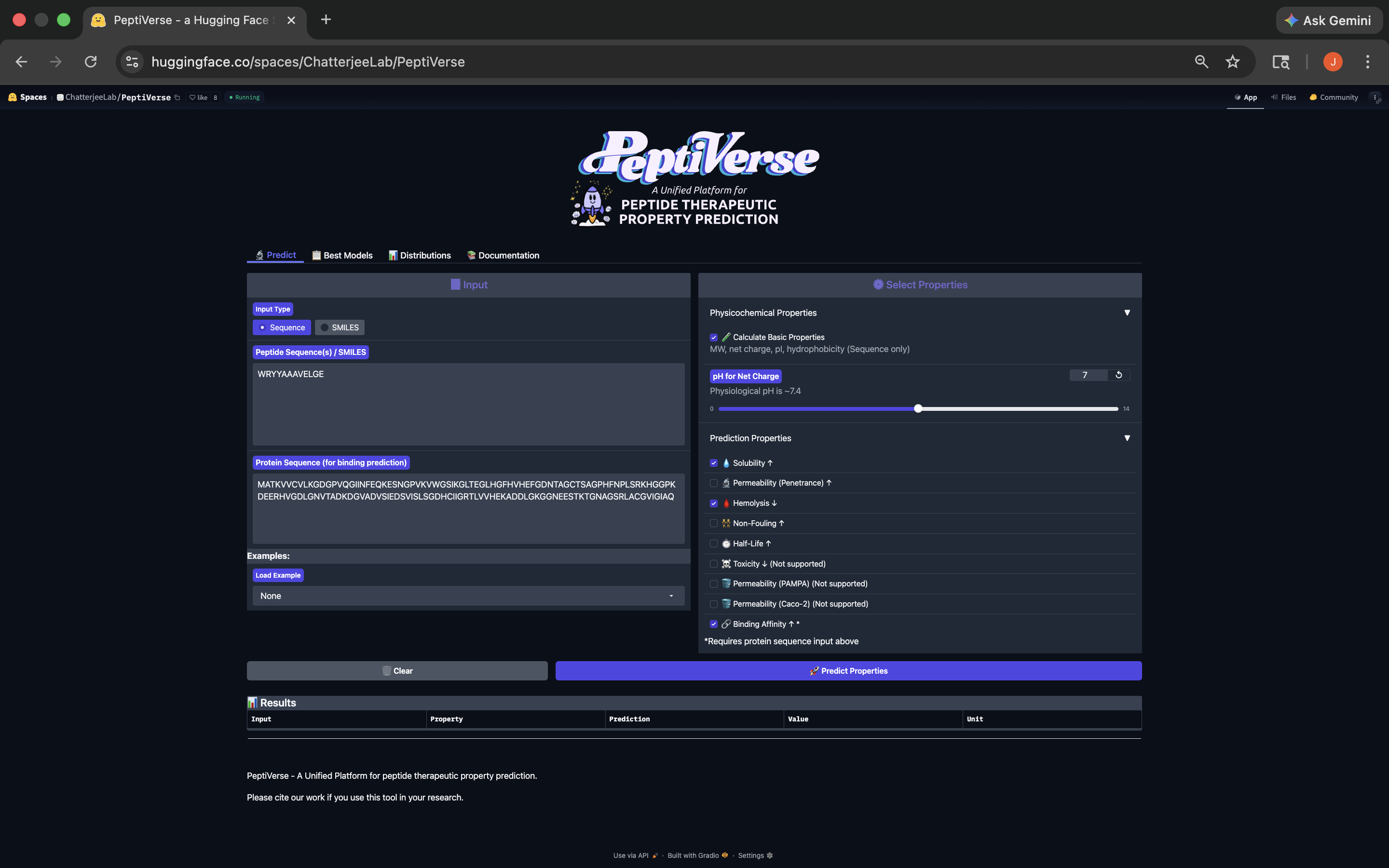Click the gear icon beside Select Properties
This screenshot has width=1389, height=868.
[x=878, y=285]
